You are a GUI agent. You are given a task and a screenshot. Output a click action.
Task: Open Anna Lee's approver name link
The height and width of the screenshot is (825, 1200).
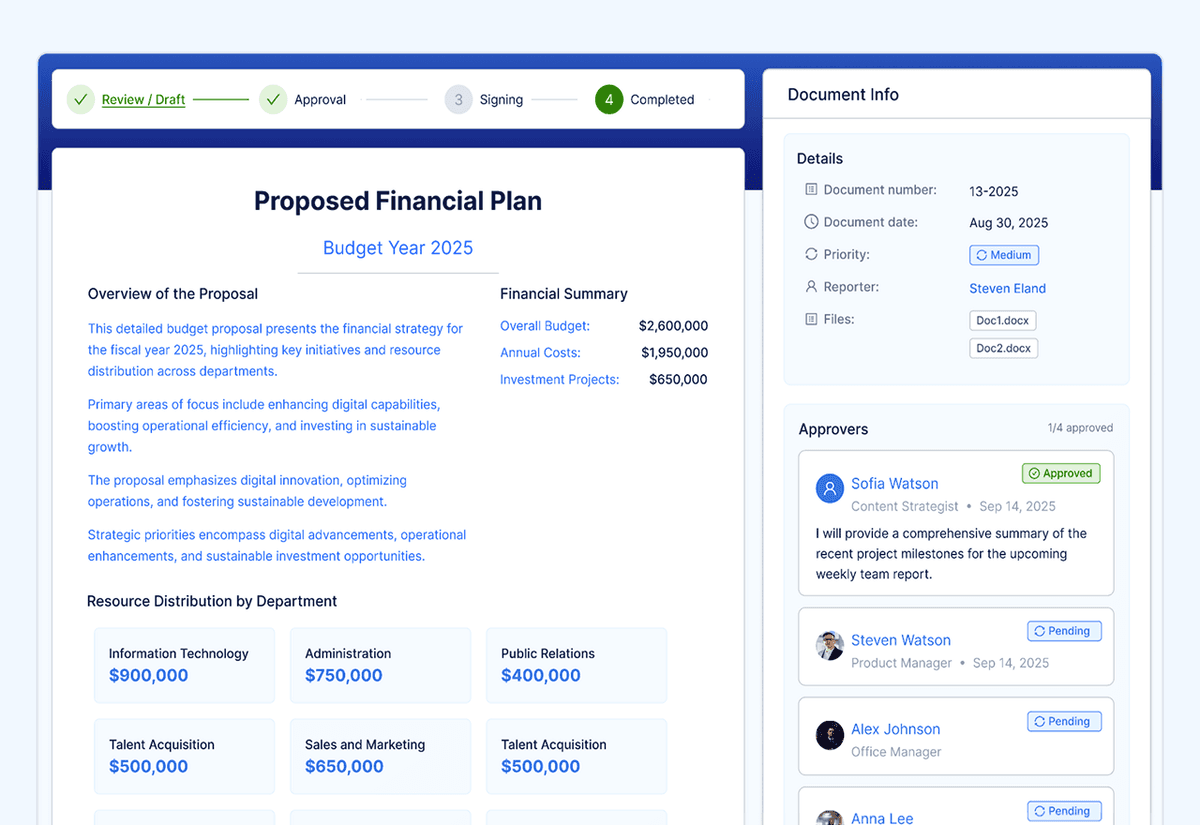click(x=882, y=818)
